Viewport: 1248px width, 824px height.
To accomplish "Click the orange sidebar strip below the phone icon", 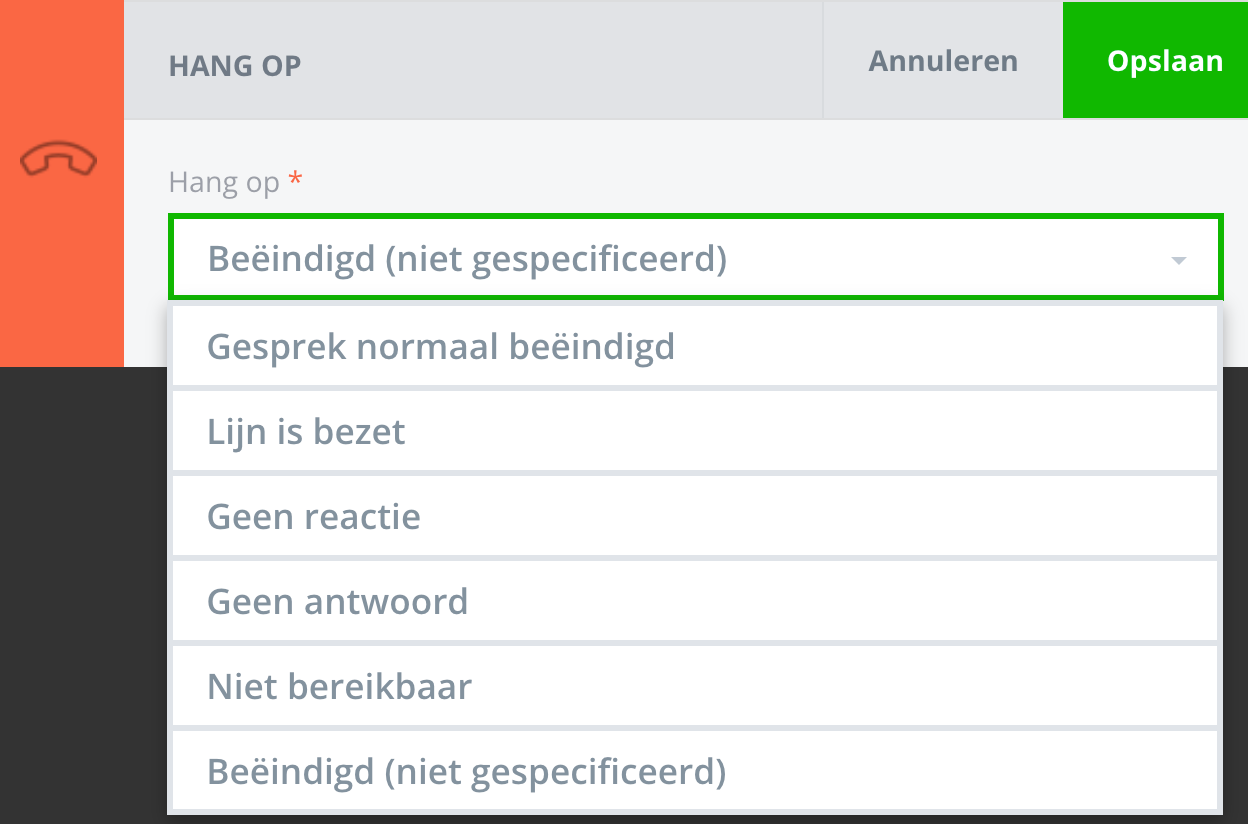I will pyautogui.click(x=60, y=280).
